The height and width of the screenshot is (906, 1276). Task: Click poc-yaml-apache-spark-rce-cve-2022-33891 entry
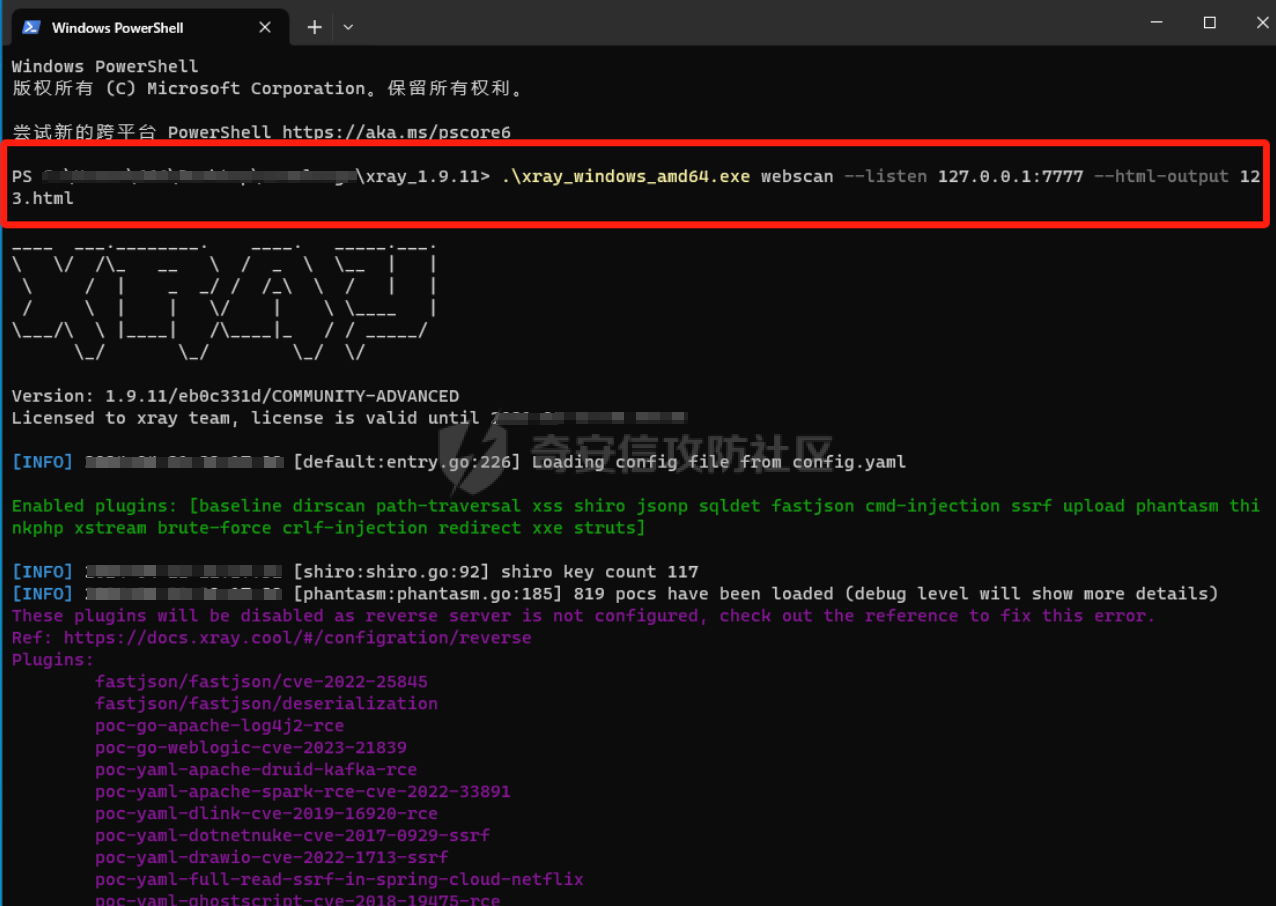click(x=303, y=792)
